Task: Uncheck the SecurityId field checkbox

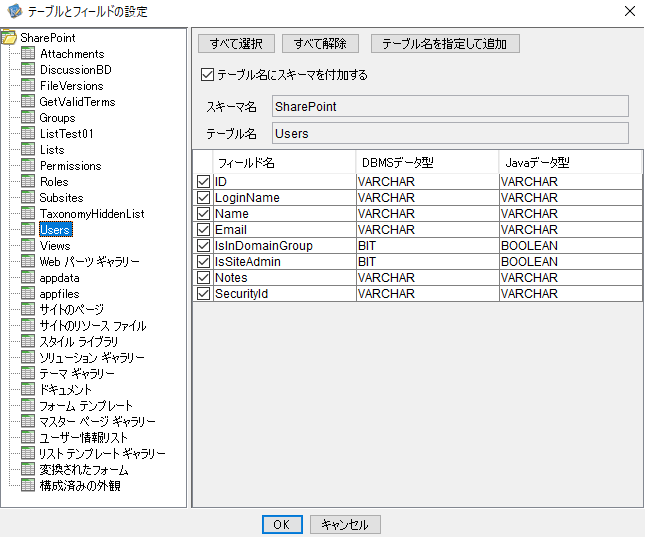Action: click(x=204, y=293)
